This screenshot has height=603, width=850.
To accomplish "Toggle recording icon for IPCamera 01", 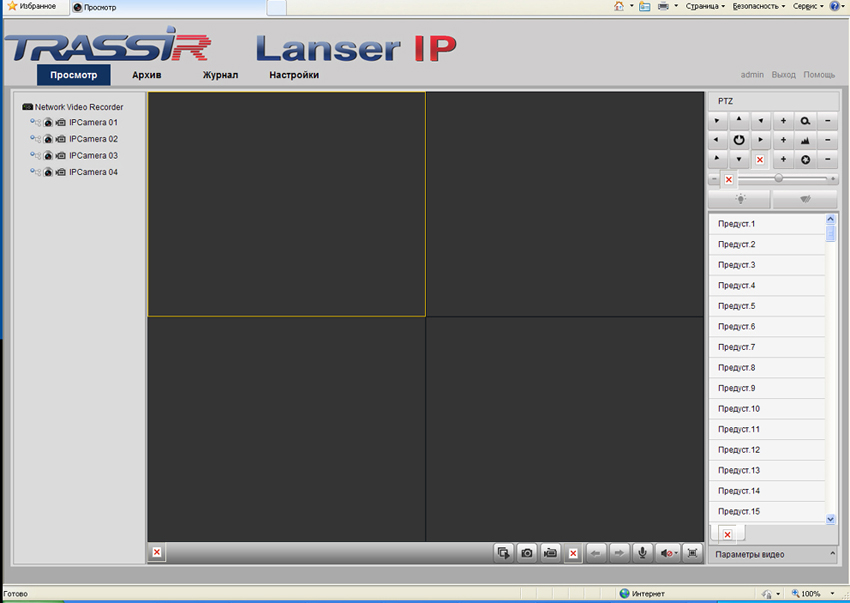I will pyautogui.click(x=60, y=123).
